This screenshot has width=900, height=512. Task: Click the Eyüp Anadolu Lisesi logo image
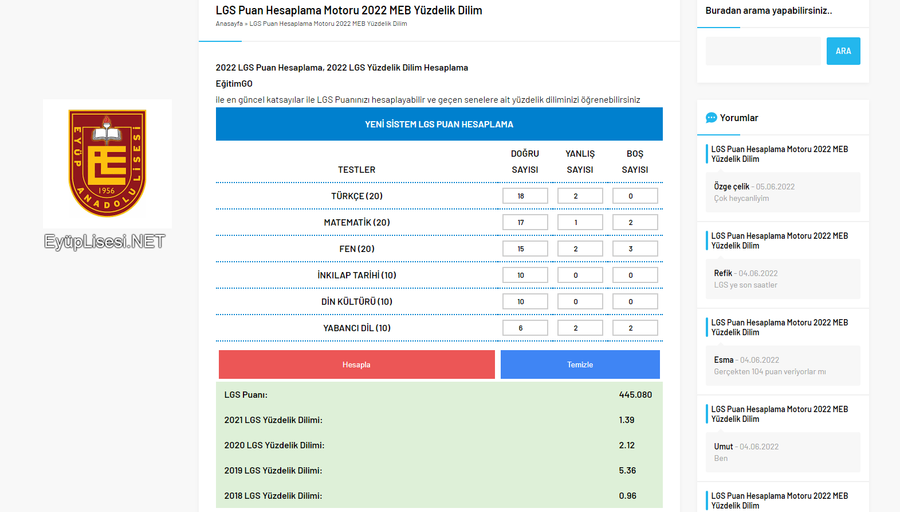107,163
